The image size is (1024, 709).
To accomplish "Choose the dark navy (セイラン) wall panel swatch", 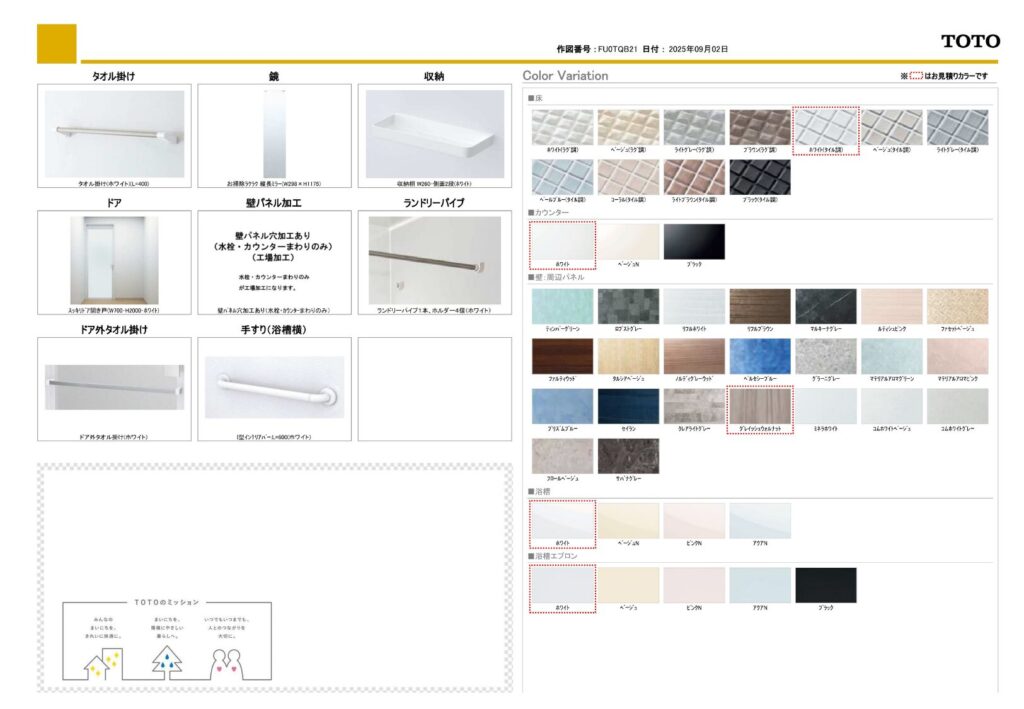I will click(628, 406).
